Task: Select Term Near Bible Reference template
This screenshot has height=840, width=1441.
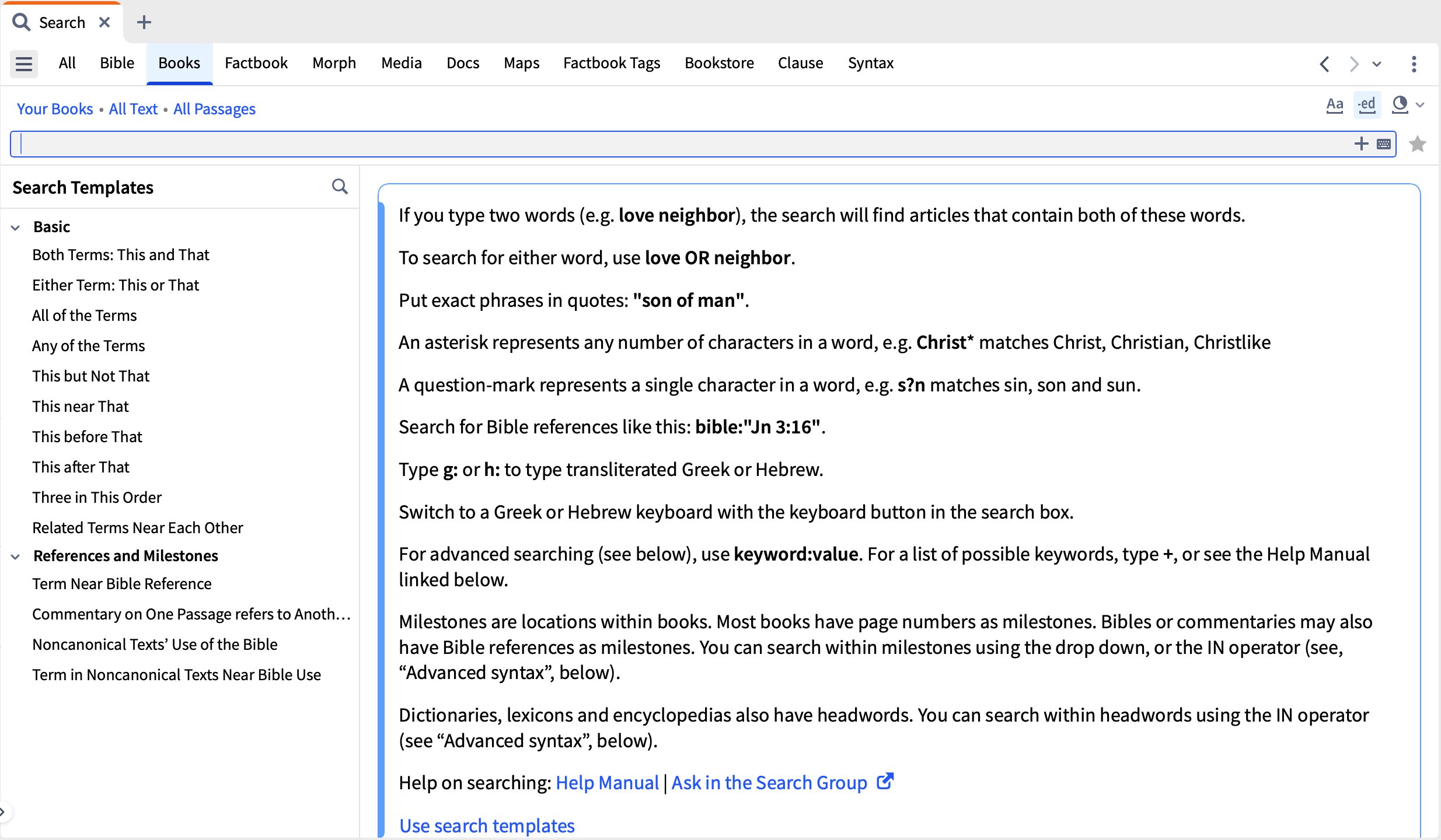Action: (x=122, y=584)
